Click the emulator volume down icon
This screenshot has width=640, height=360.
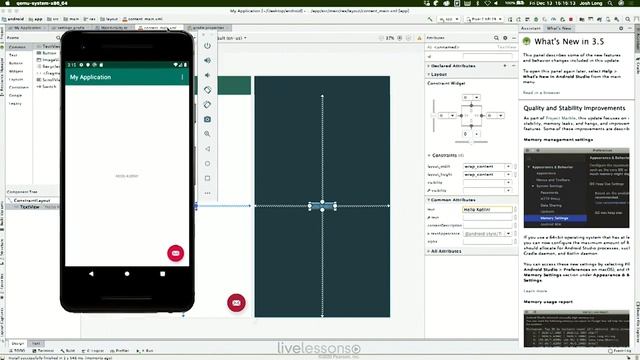207,75
